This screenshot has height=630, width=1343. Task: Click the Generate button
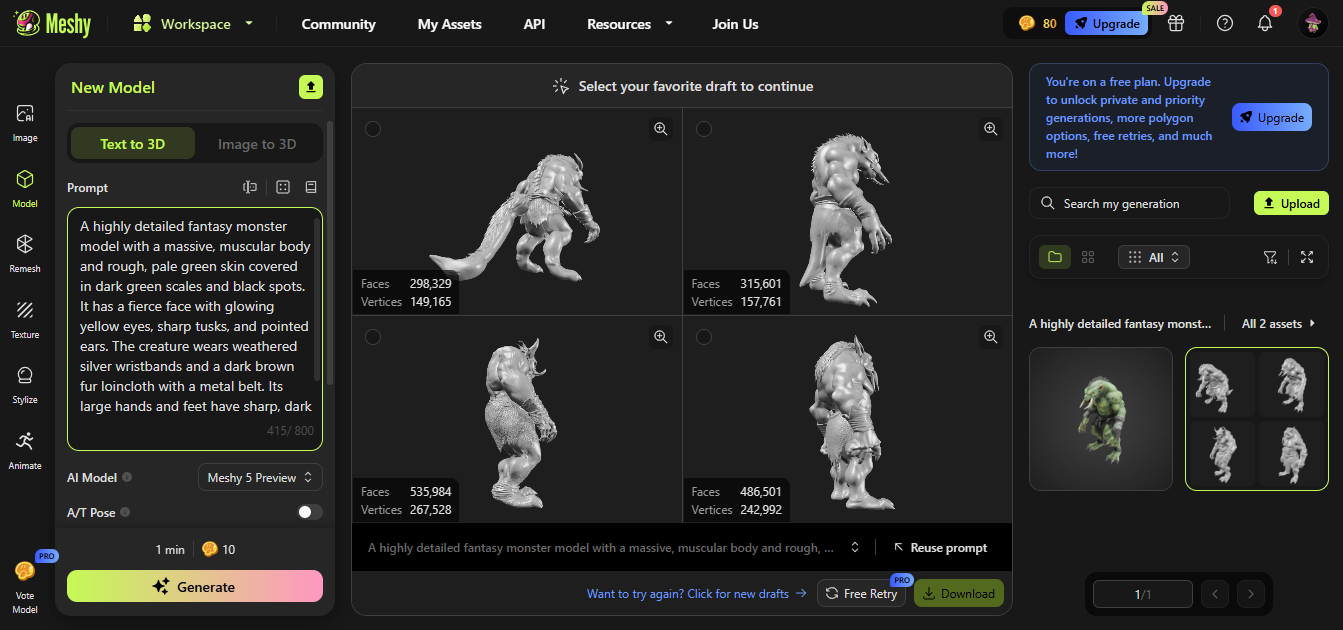click(x=194, y=585)
